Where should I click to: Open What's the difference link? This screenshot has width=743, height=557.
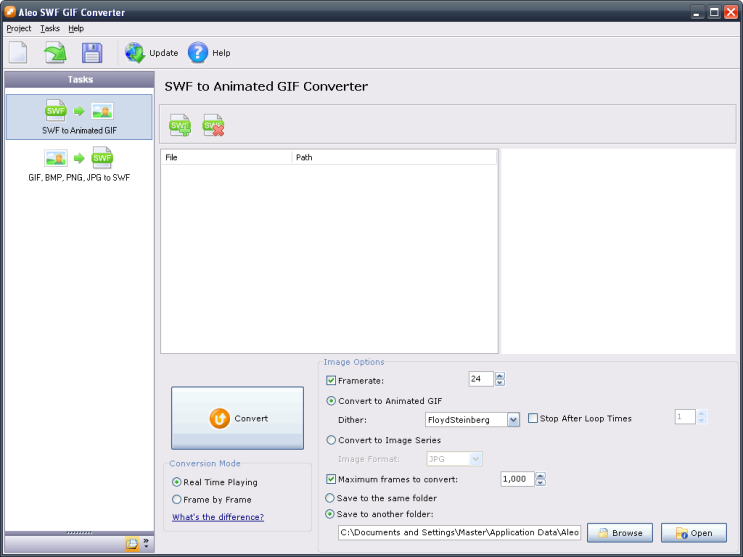218,517
